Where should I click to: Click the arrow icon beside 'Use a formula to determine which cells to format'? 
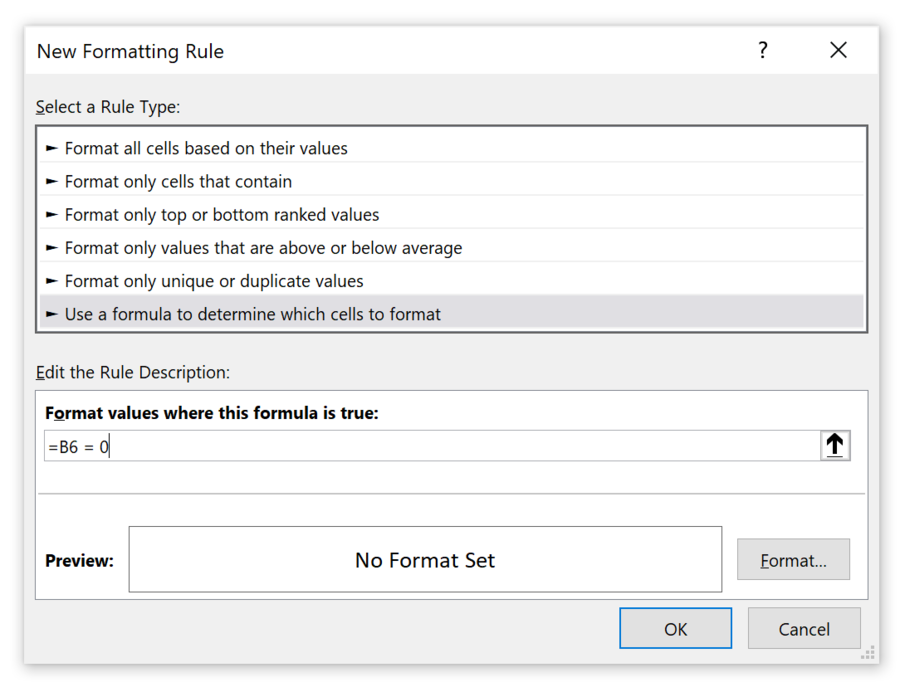pos(50,314)
